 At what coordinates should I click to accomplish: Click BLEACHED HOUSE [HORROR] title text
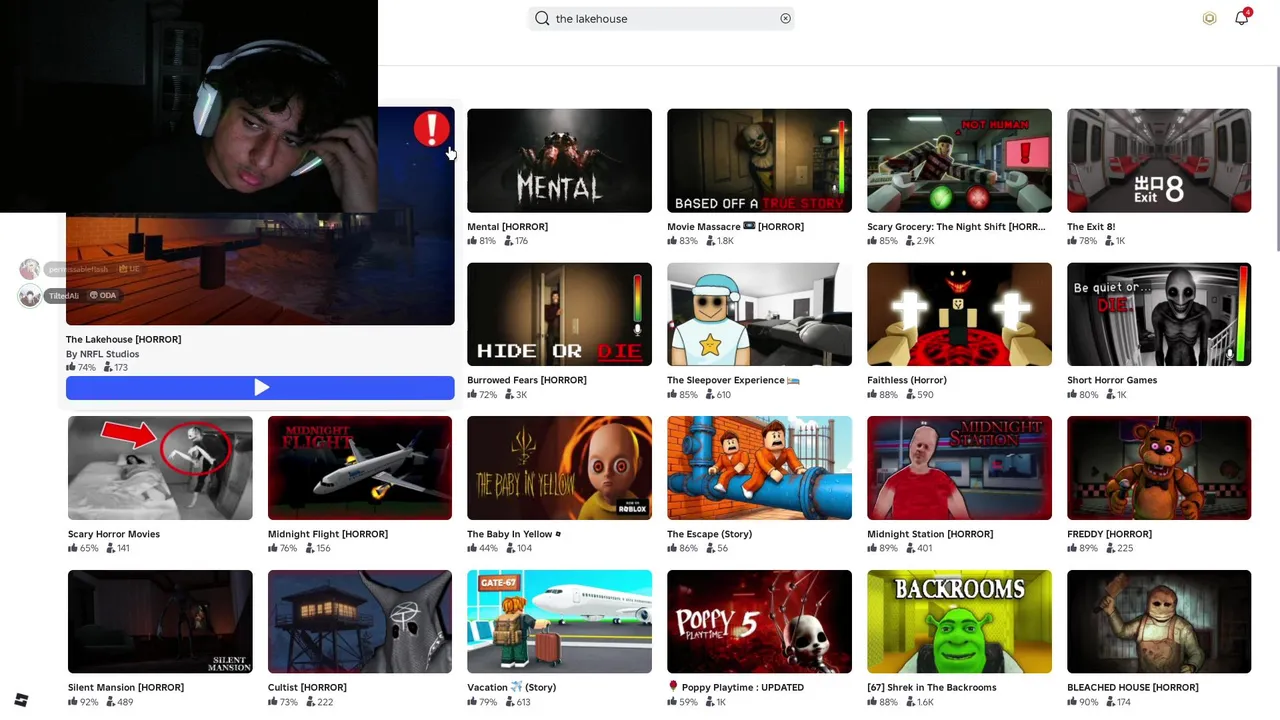[1132, 688]
